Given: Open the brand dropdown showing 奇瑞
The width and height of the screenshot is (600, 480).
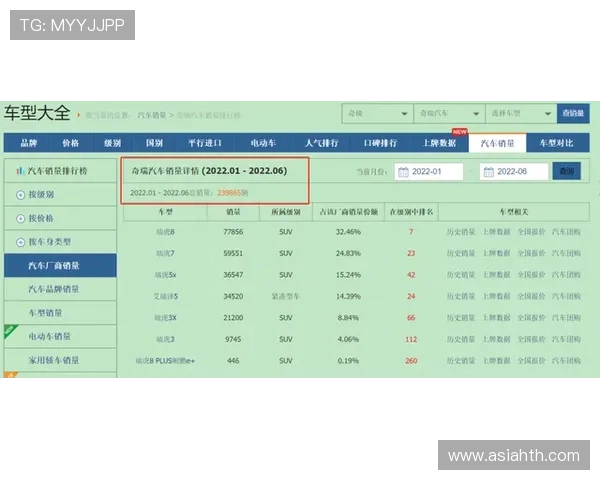Looking at the screenshot, I should (x=377, y=114).
